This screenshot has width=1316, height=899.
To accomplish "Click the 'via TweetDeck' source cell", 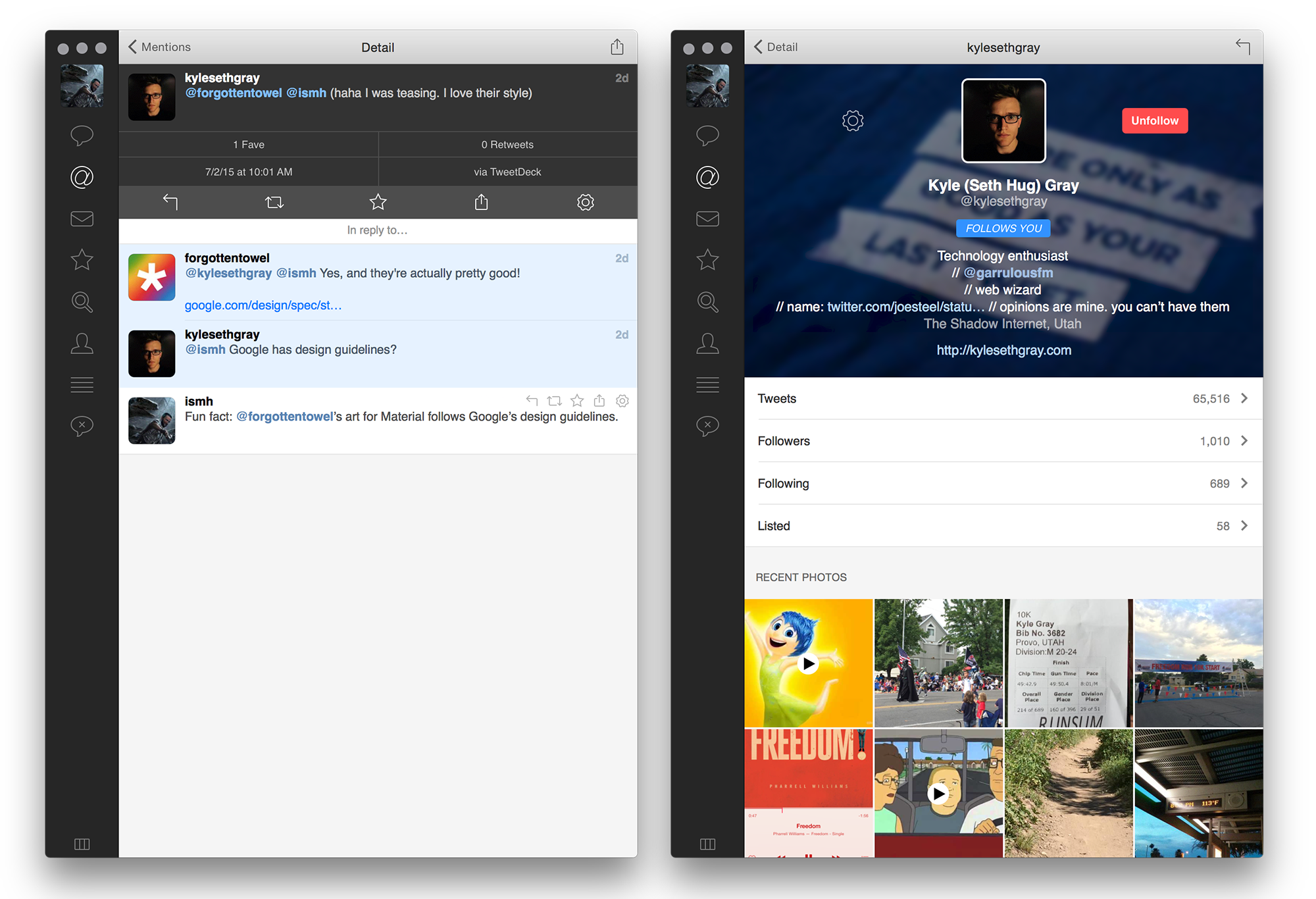I will coord(507,172).
